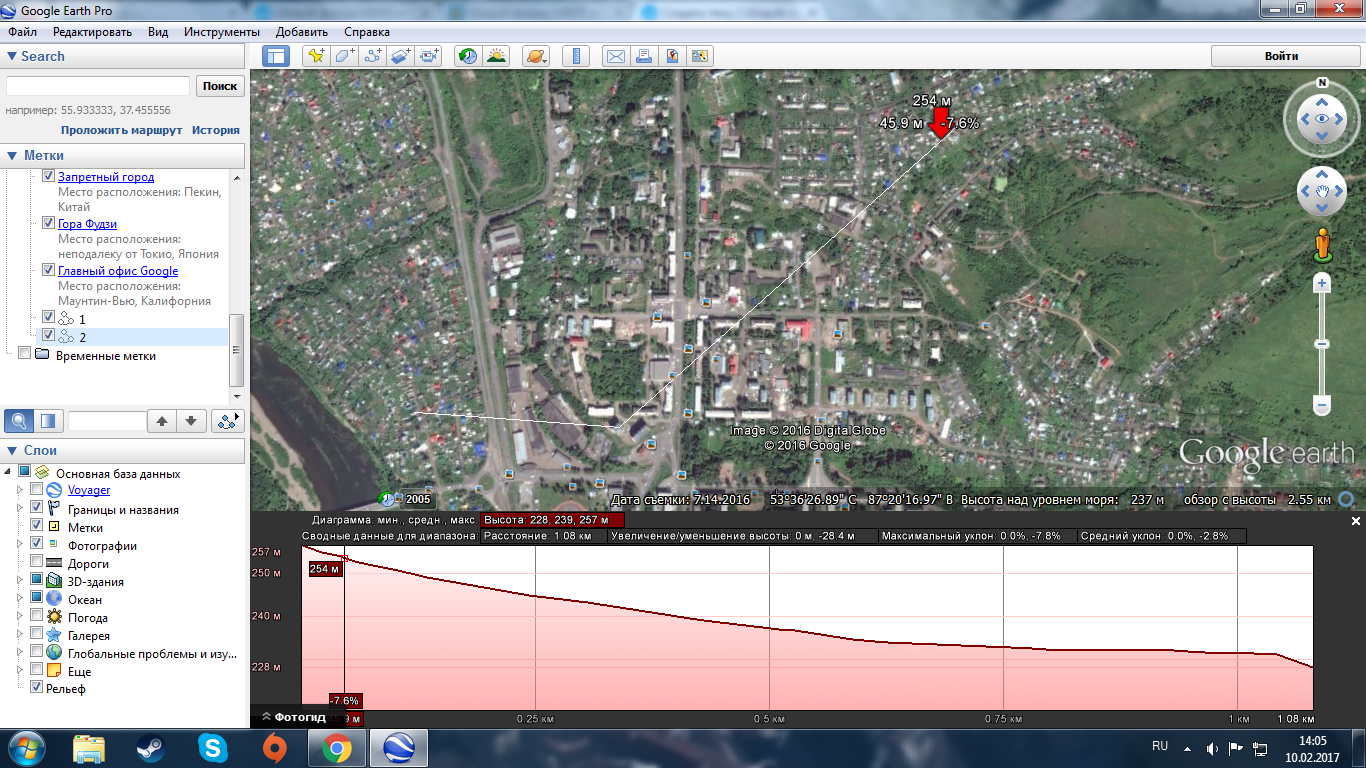
Task: Zoom out with the minus button
Action: pos(1322,406)
